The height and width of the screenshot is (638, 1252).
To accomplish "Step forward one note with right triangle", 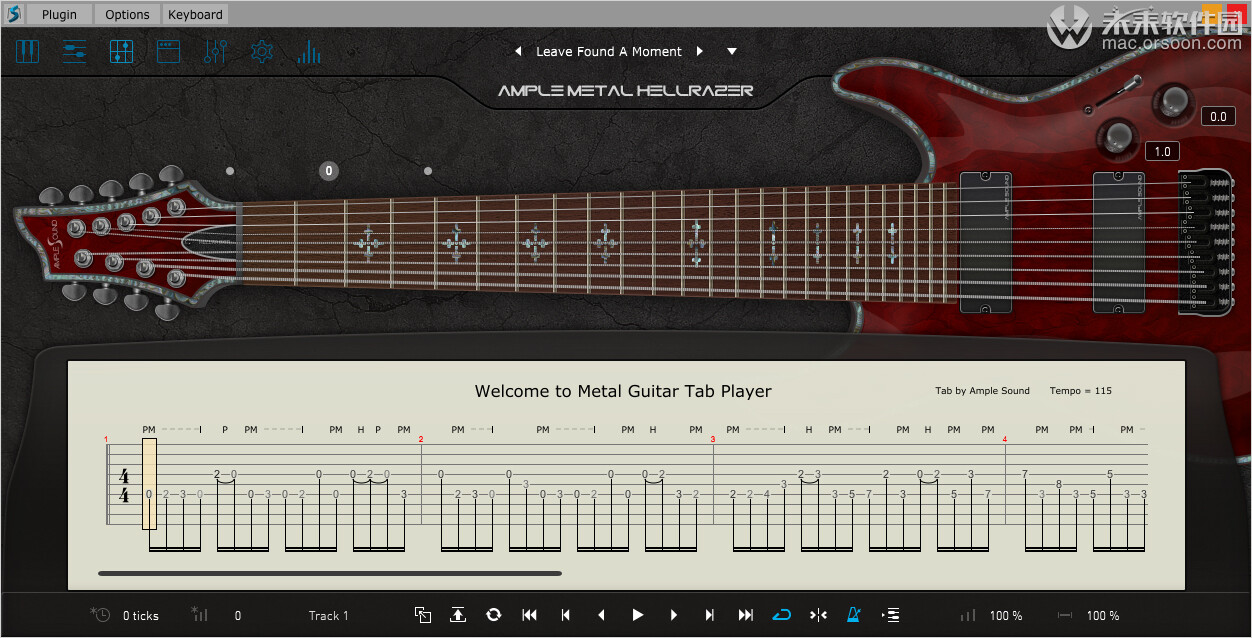I will tap(673, 615).
